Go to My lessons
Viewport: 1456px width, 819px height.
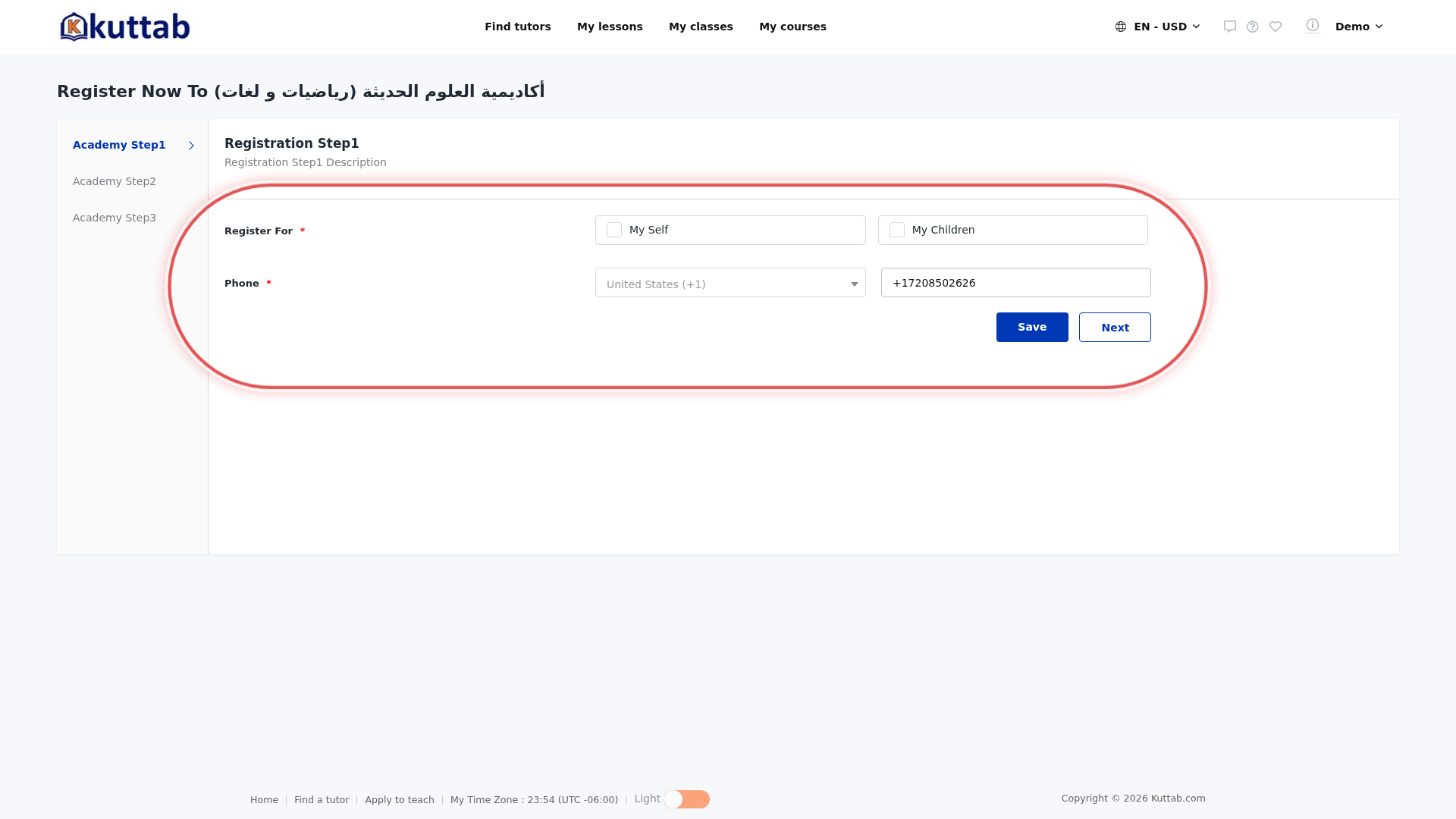(x=610, y=27)
